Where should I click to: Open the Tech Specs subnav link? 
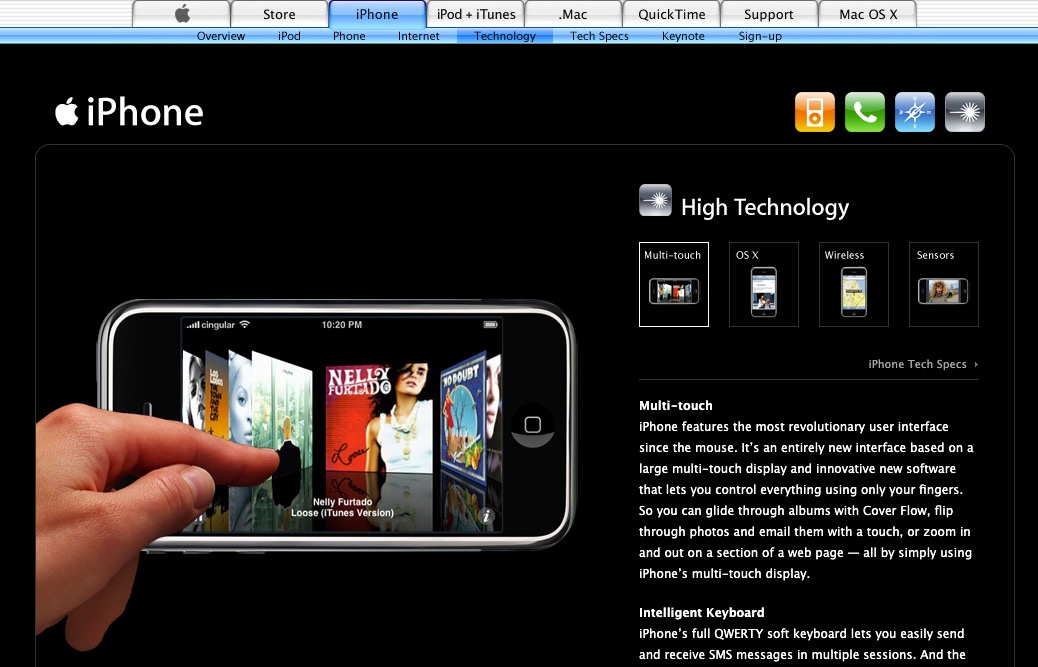click(599, 36)
